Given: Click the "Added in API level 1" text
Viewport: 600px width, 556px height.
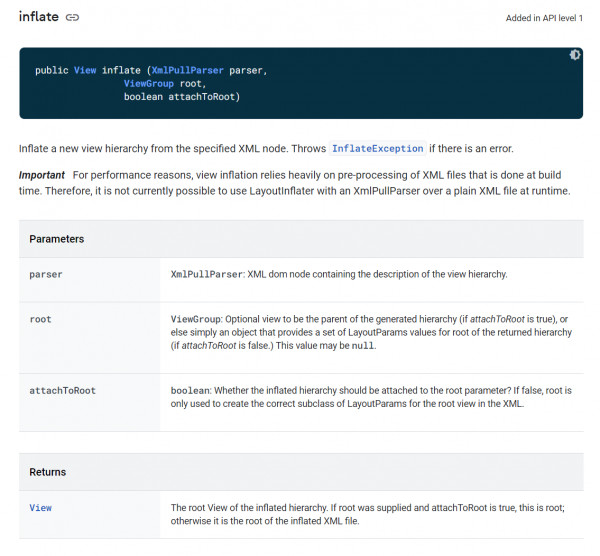Looking at the screenshot, I should [x=544, y=18].
